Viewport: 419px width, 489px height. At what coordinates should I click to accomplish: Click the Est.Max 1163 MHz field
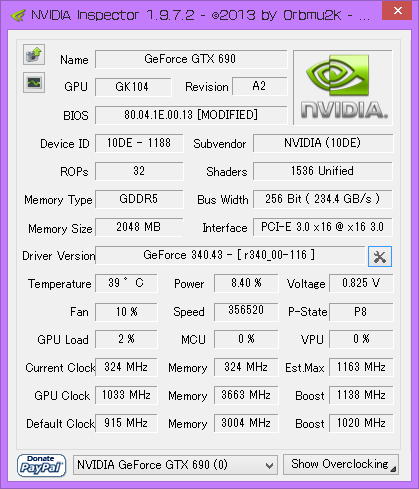361,367
